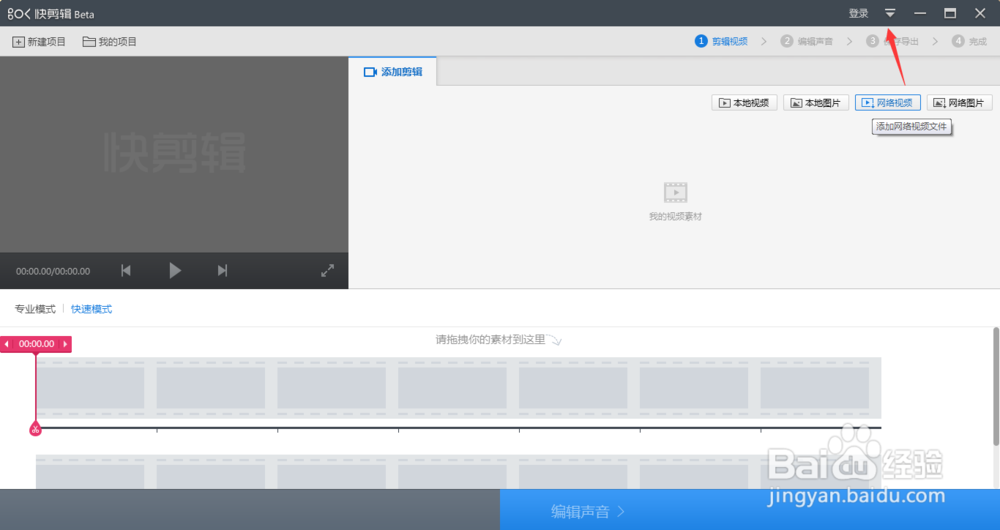Close the 快剪辑 window
1000x530 pixels.
click(980, 13)
